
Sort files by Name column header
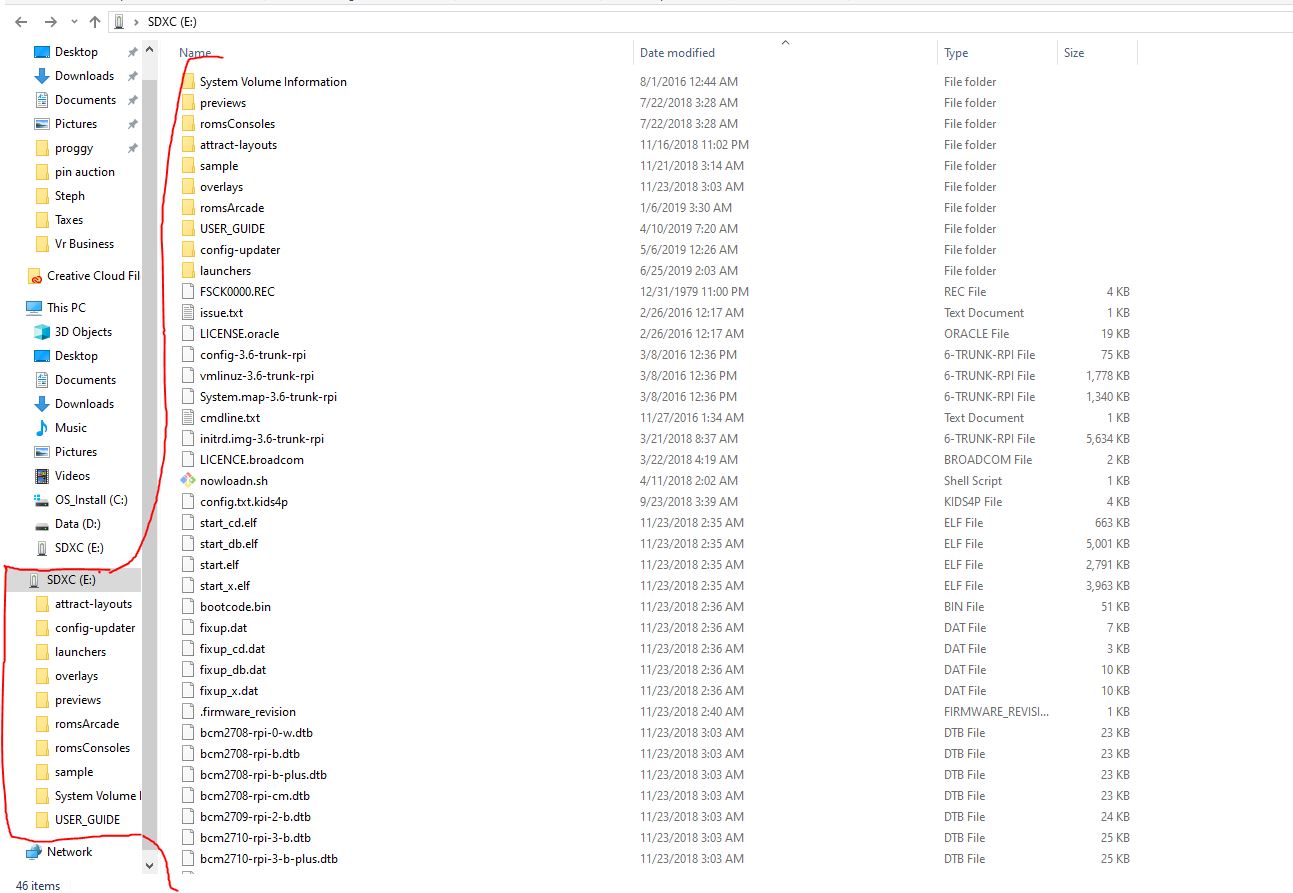(x=195, y=53)
